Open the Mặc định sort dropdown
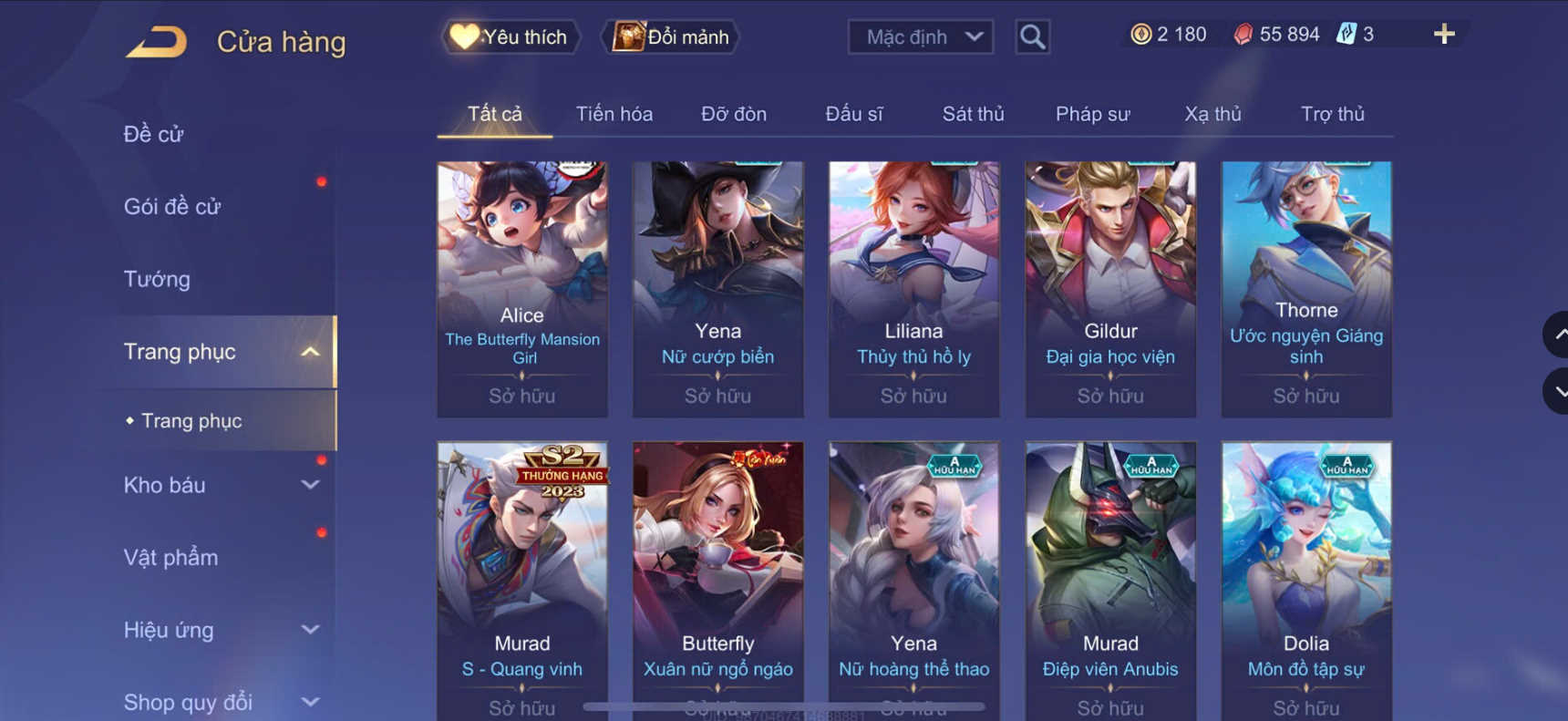 [921, 37]
